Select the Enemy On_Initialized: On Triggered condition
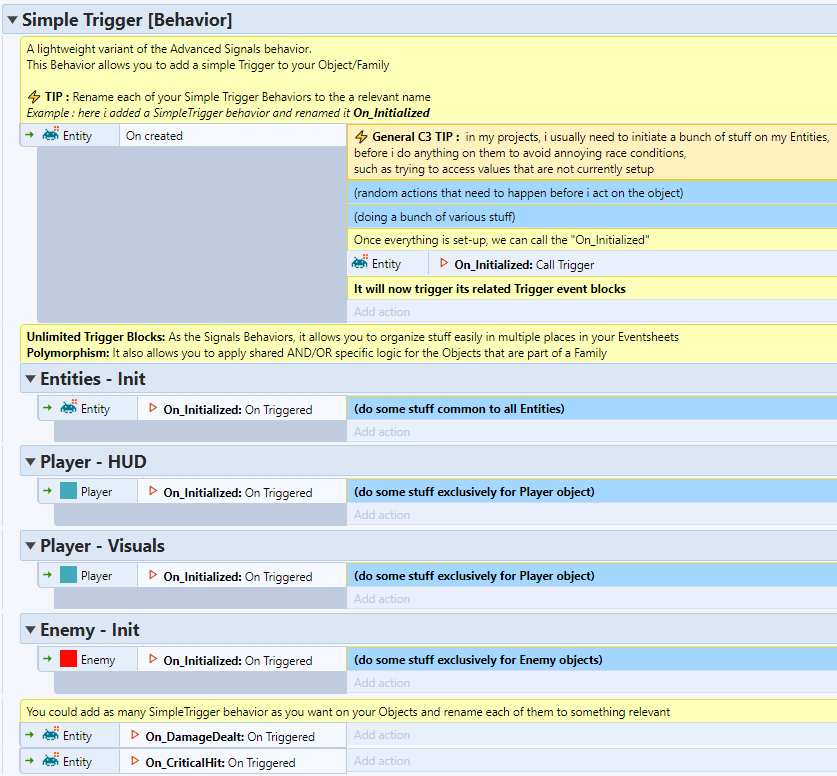The height and width of the screenshot is (776, 837). click(242, 660)
